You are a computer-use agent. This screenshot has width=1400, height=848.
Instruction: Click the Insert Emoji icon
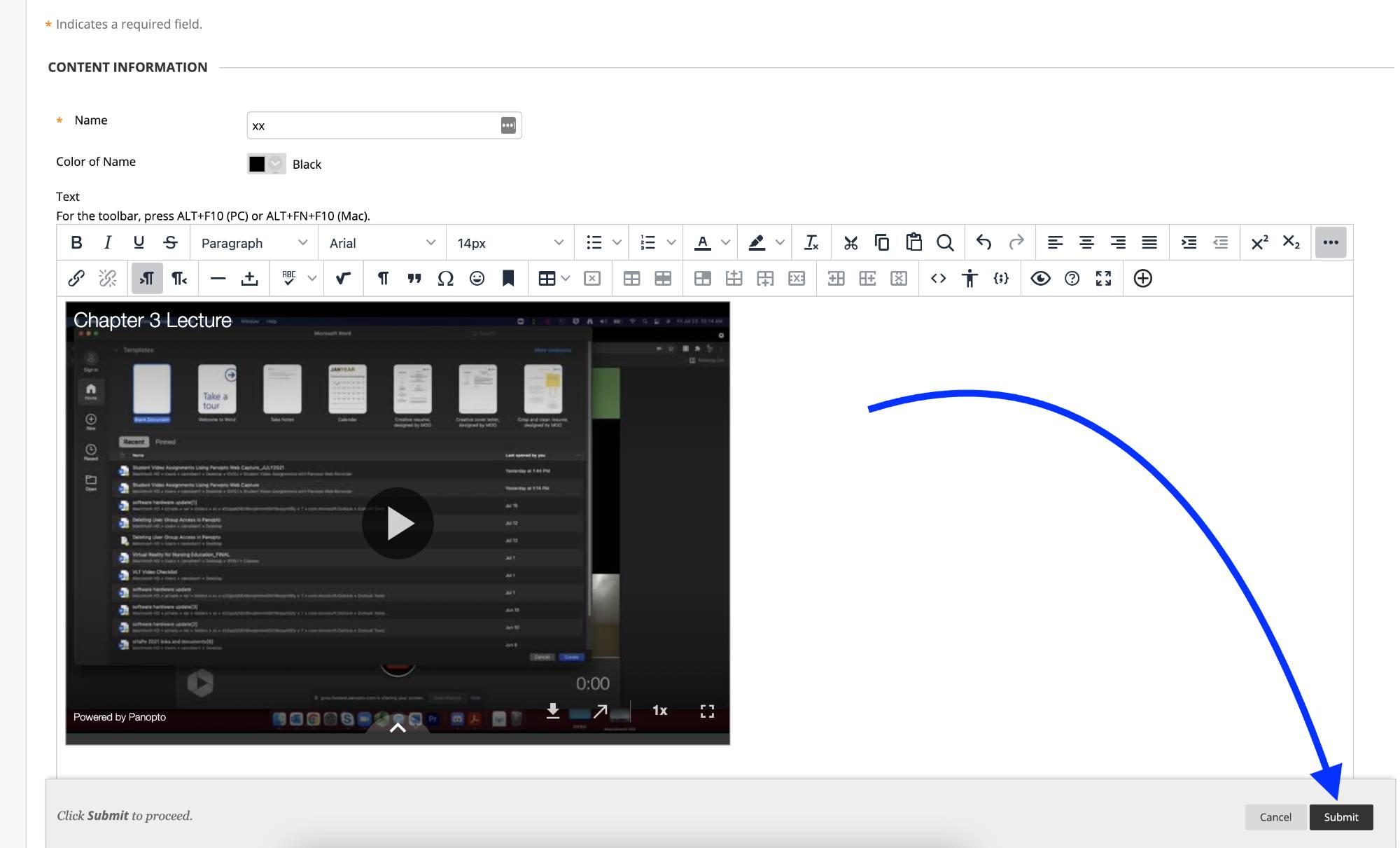477,279
